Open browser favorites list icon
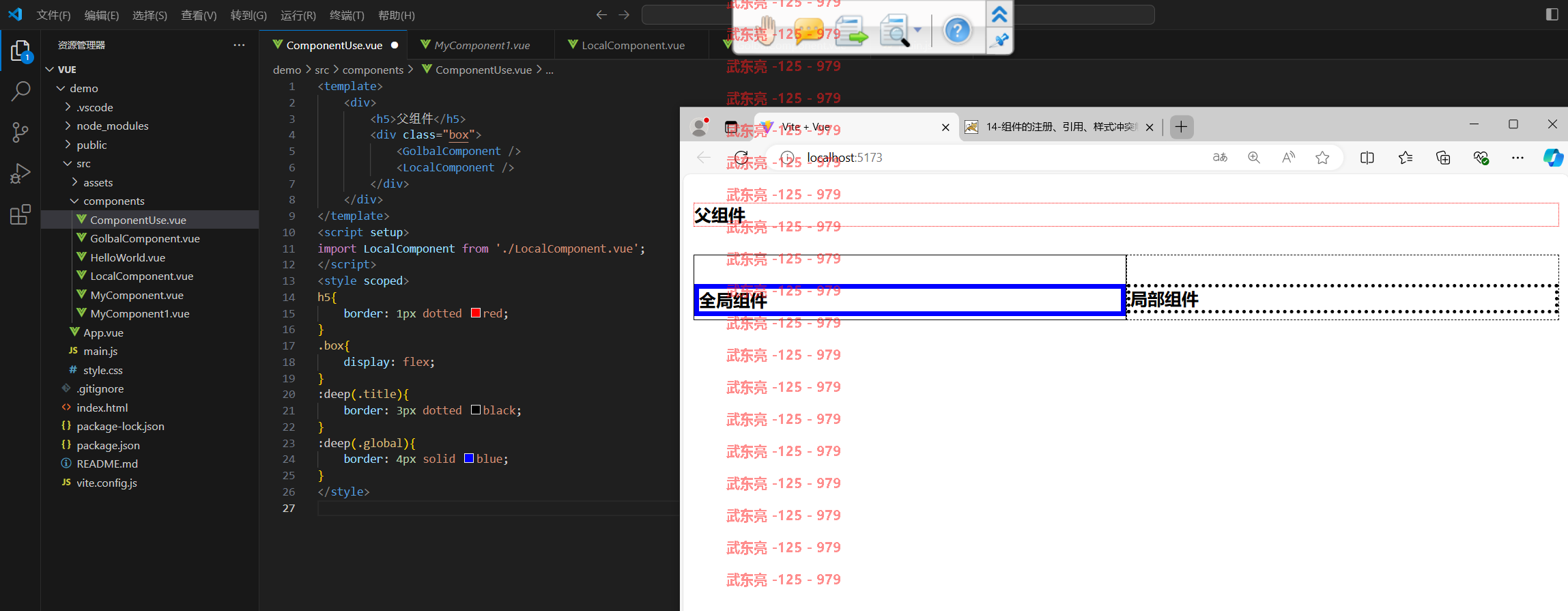Screen dimensions: 1568x611 click(x=1406, y=158)
